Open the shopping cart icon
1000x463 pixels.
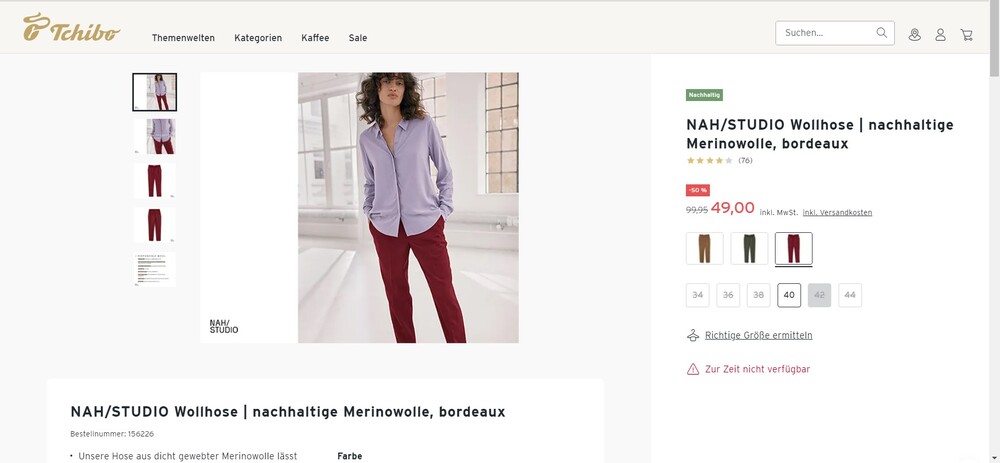tap(967, 34)
